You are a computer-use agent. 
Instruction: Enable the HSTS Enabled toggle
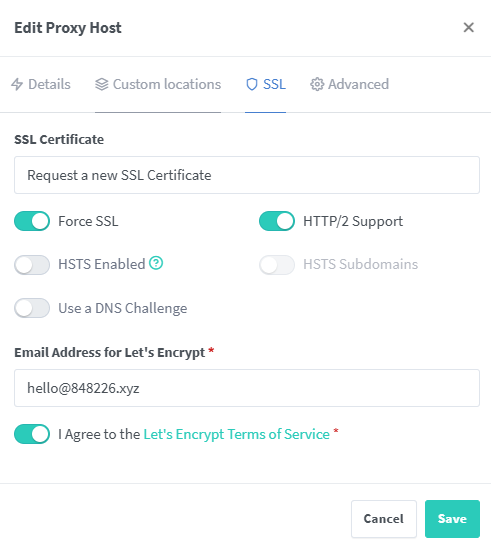coord(32,265)
